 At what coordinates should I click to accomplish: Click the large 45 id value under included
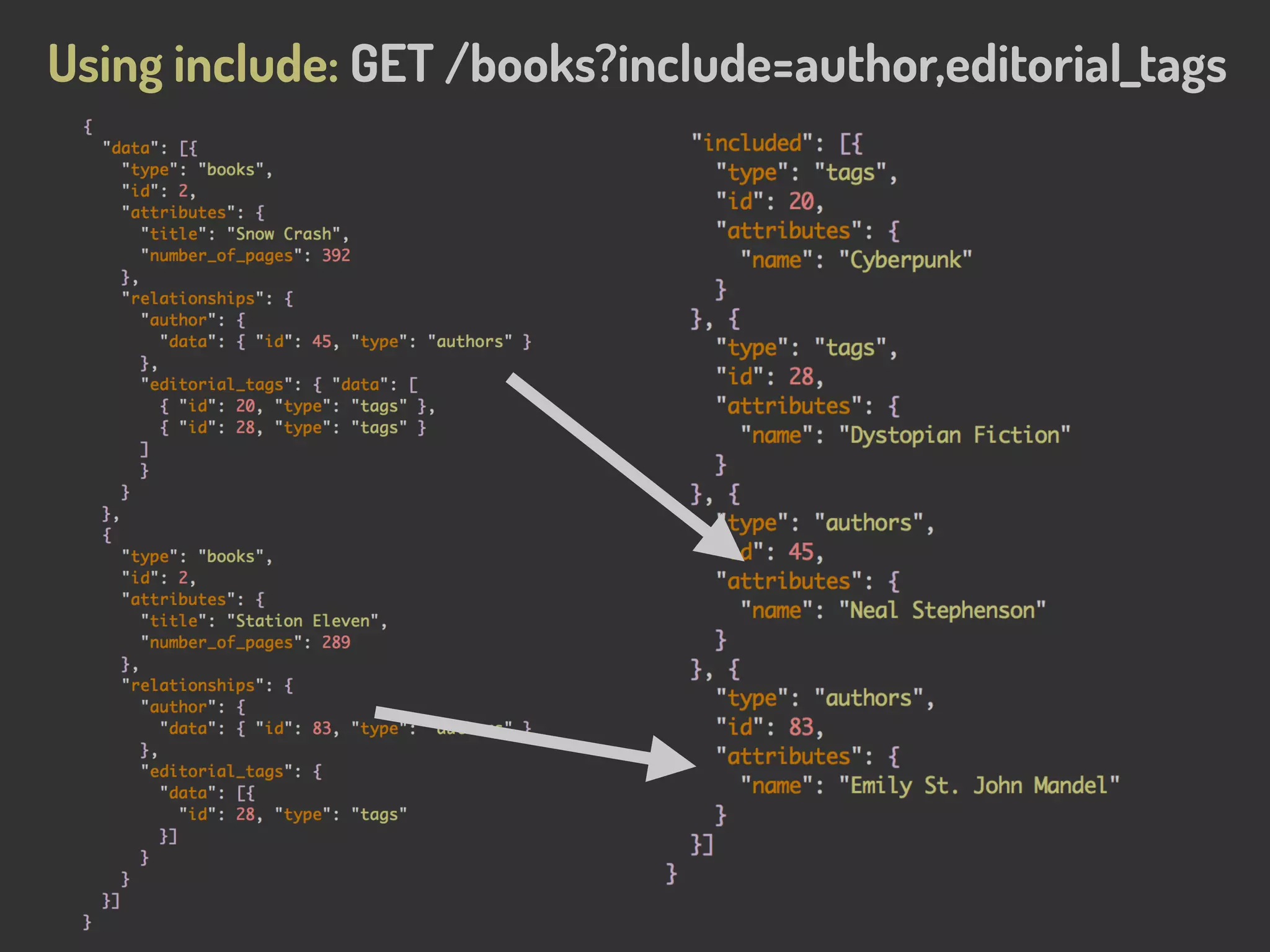pos(801,552)
